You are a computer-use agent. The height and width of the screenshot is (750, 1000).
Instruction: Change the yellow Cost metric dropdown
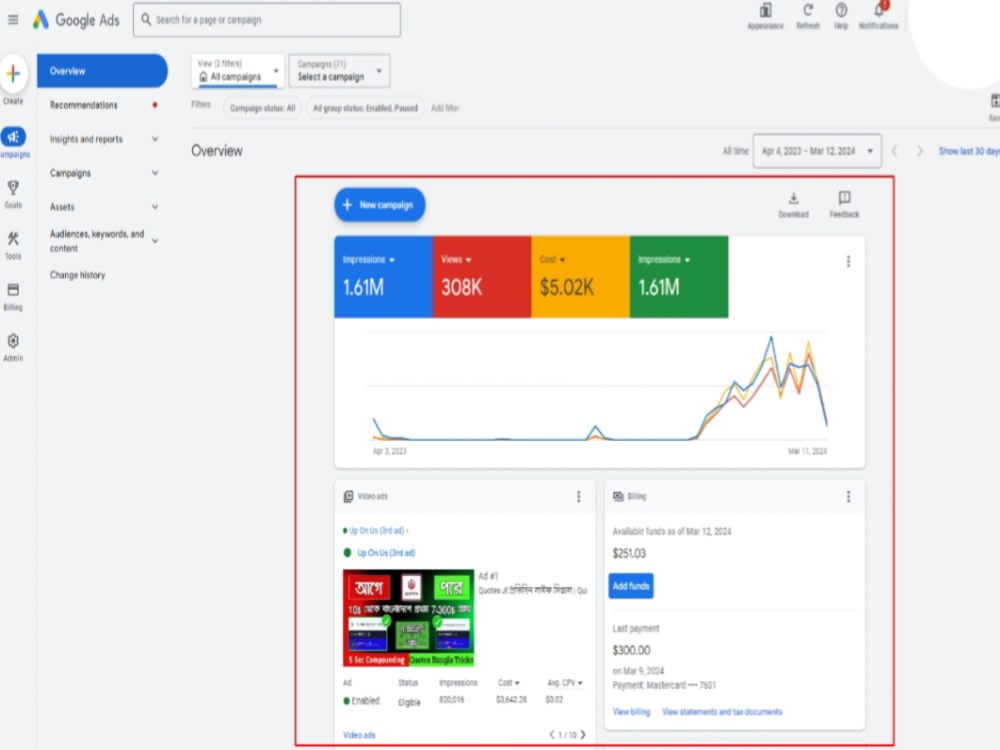[x=552, y=260]
